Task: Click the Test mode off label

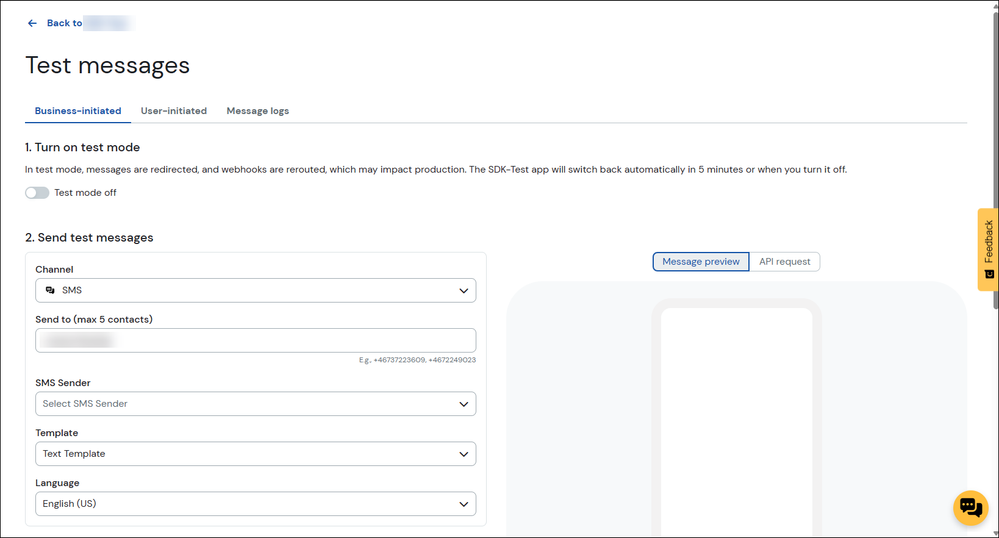Action: [x=85, y=193]
